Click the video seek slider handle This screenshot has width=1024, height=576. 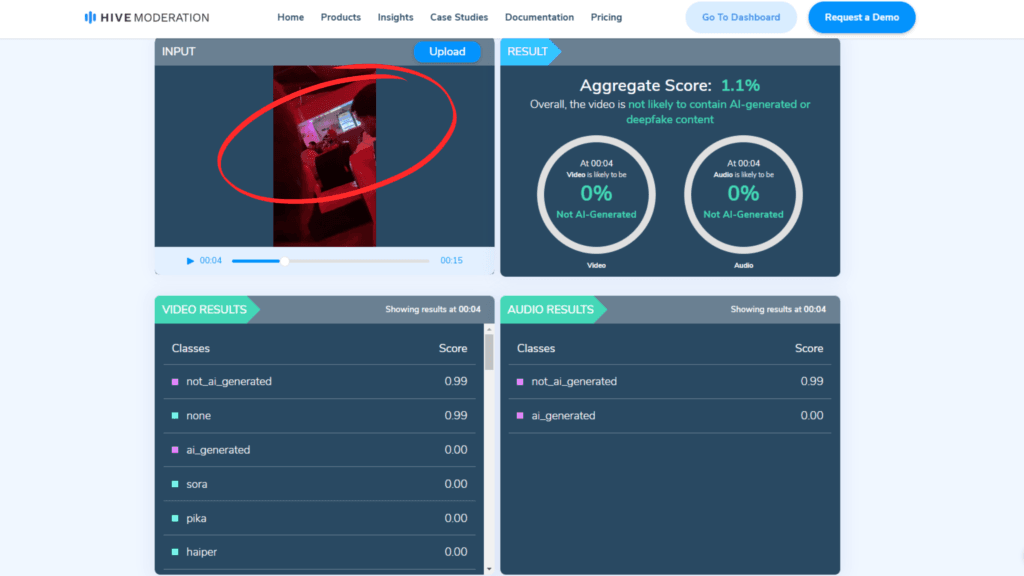pos(285,261)
